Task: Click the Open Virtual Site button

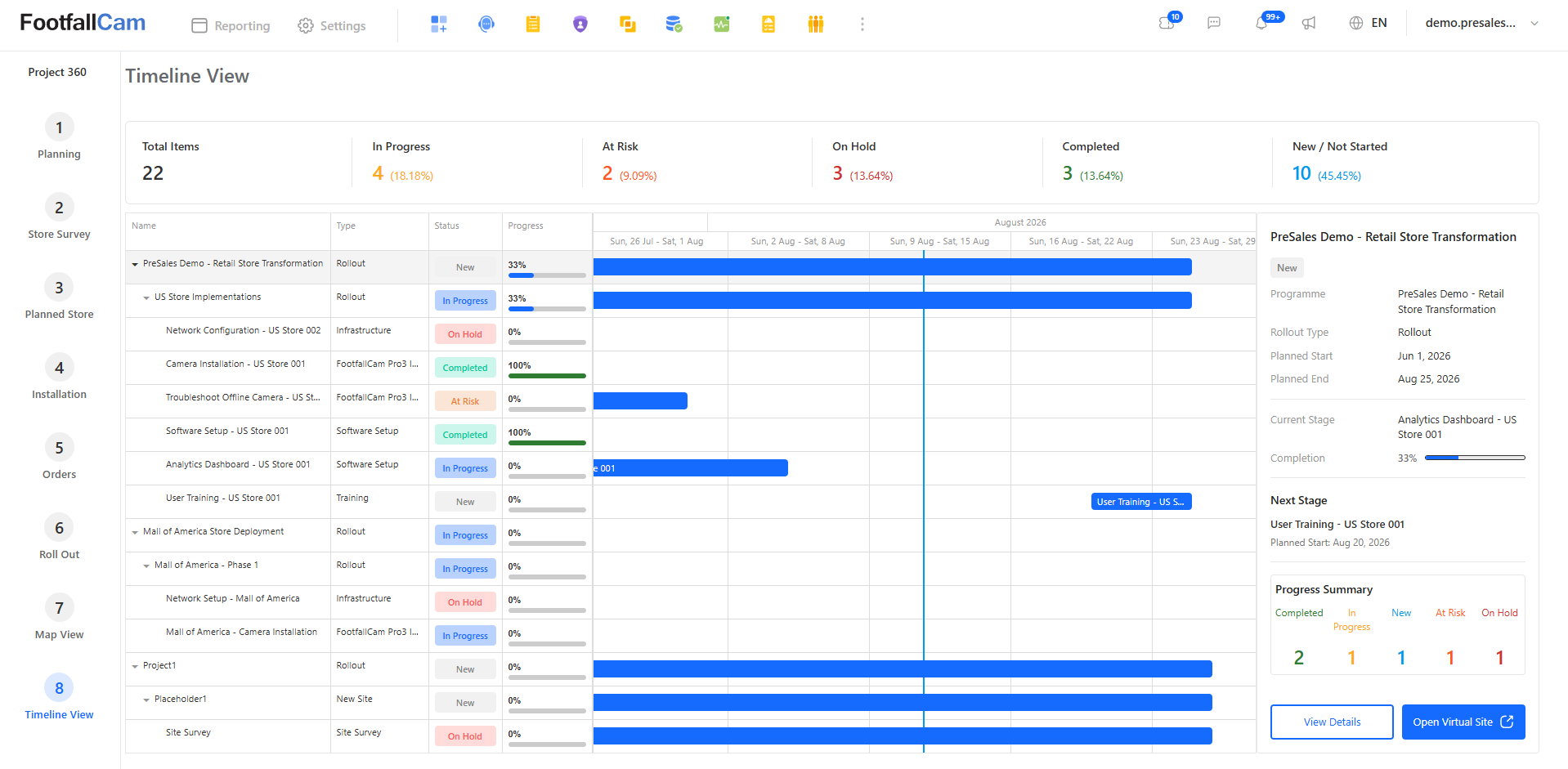Action: 1463,722
